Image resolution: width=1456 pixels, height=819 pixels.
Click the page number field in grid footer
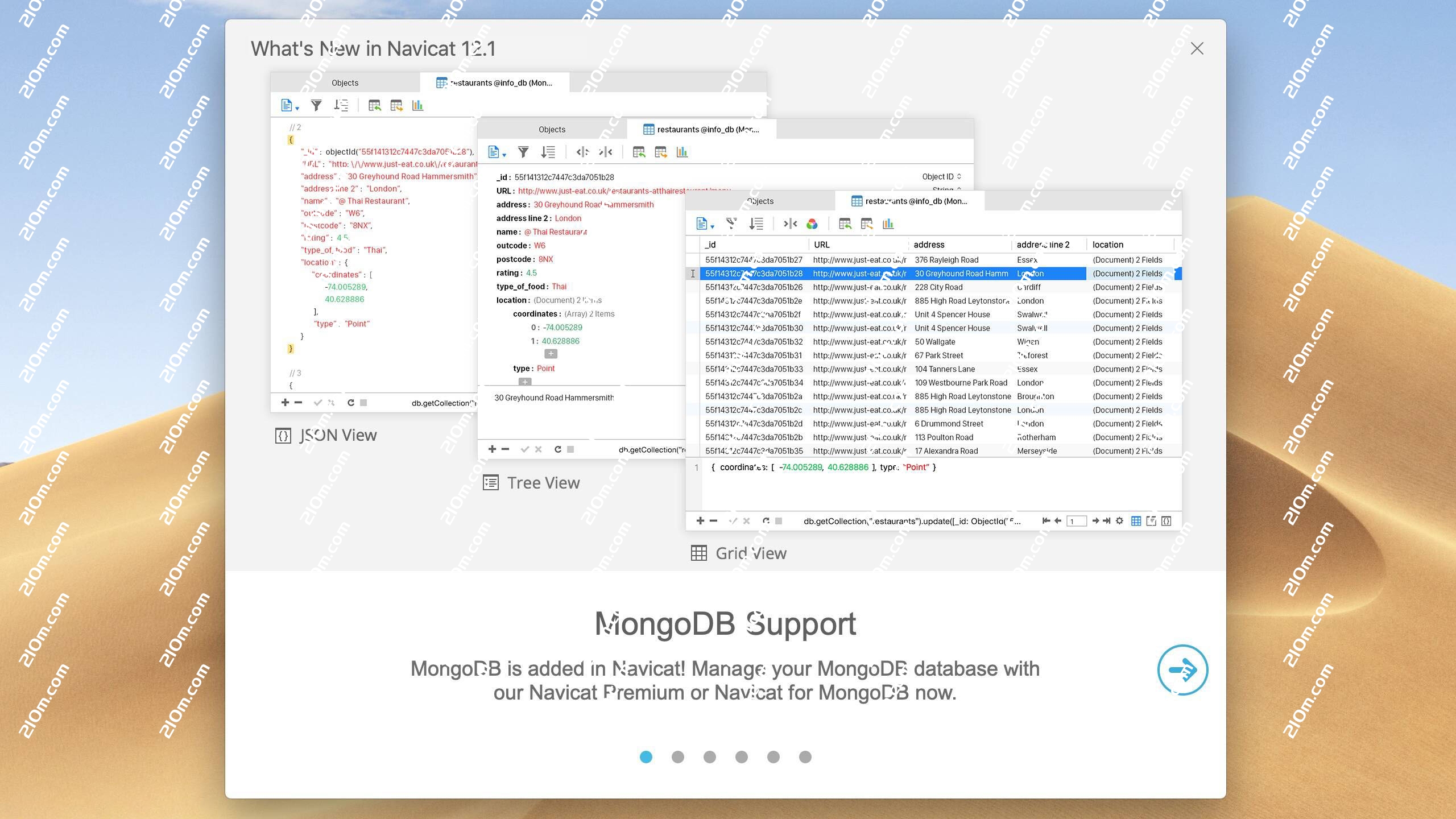coord(1076,521)
